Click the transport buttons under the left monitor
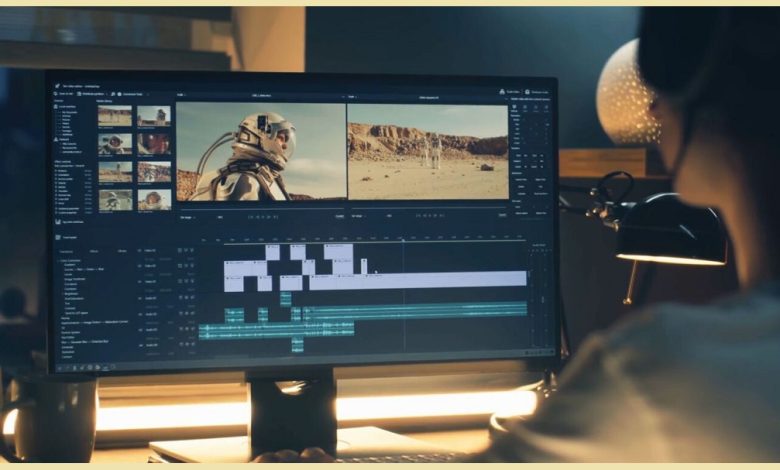Viewport: 780px width, 470px height. point(263,217)
